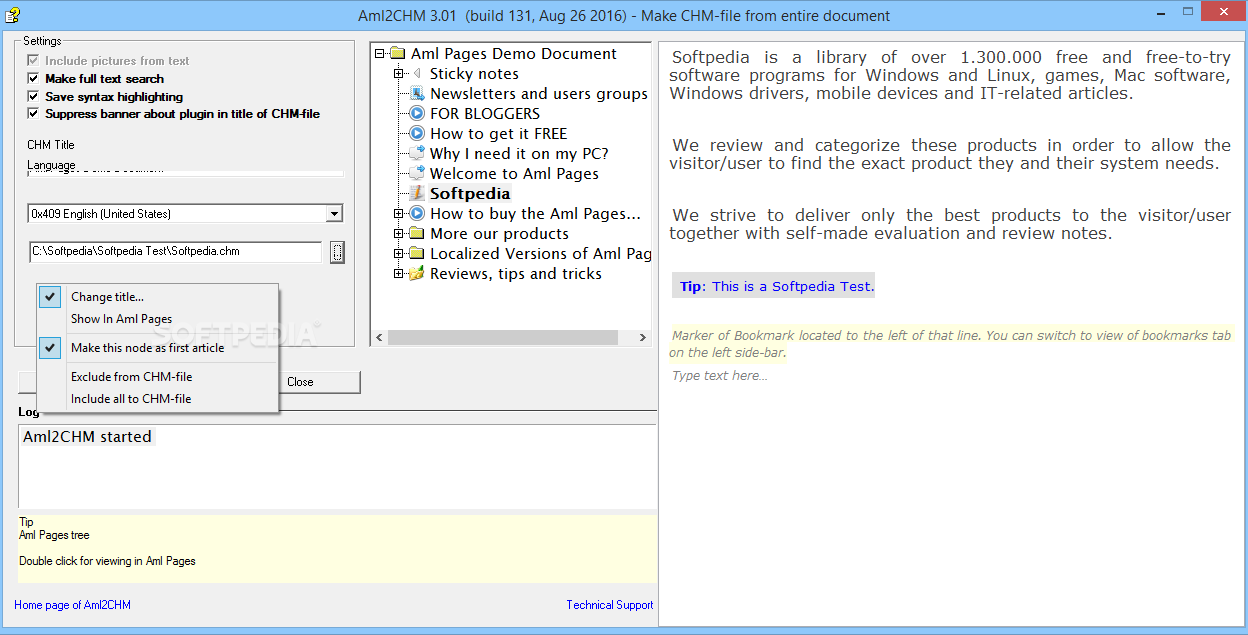Open the Home page of Aml2CHM link
The width and height of the screenshot is (1248, 635).
[x=73, y=605]
